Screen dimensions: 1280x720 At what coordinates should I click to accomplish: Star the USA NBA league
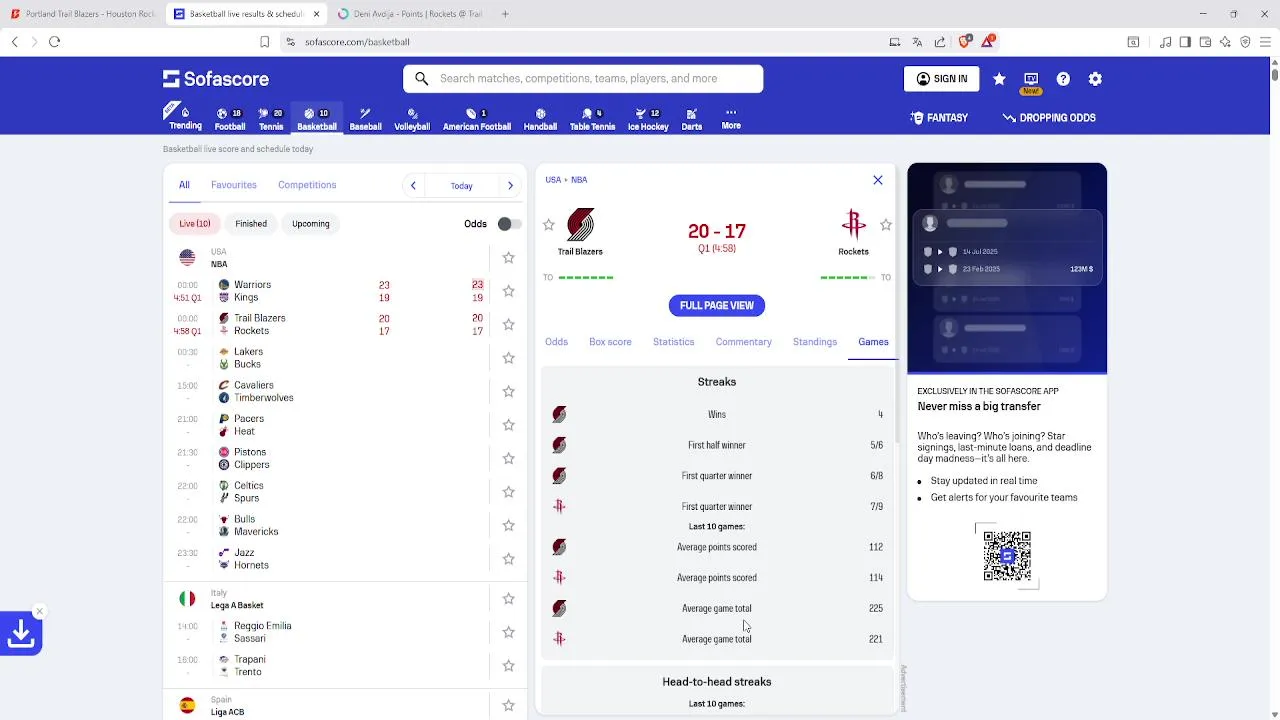508,258
